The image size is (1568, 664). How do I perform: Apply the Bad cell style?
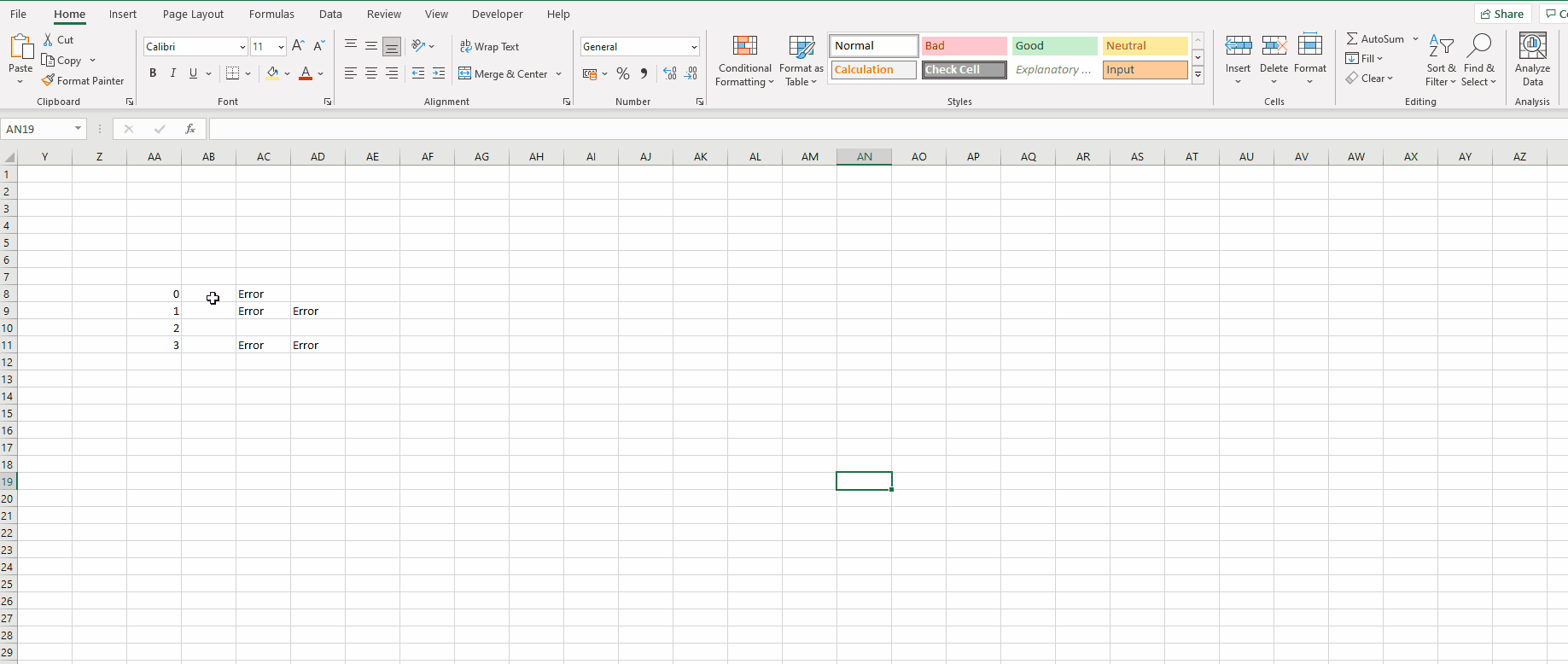pyautogui.click(x=965, y=46)
